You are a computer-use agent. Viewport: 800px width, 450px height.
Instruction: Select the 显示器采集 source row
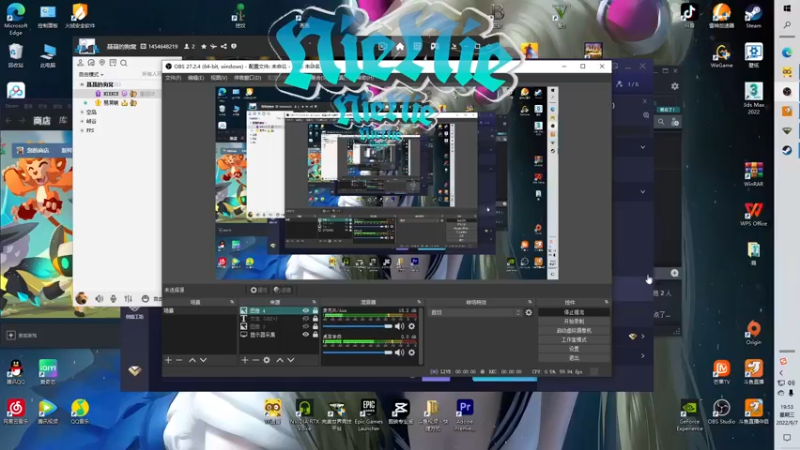click(279, 335)
